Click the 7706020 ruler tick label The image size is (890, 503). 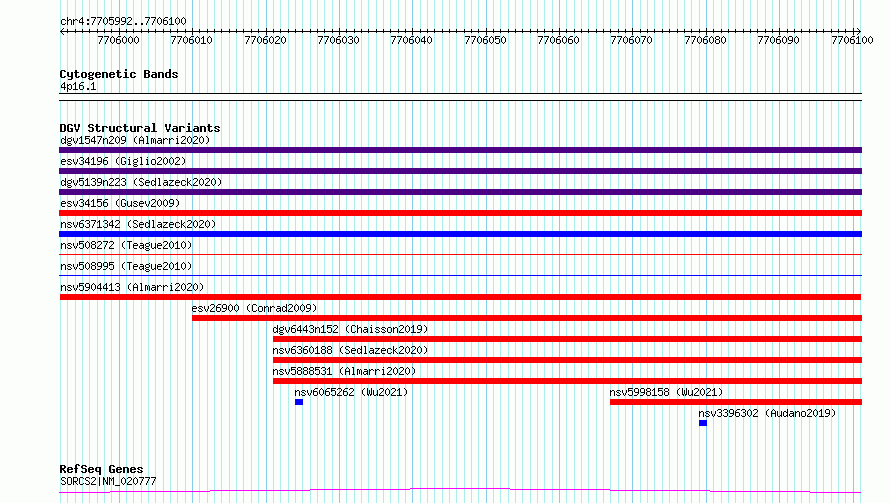click(x=265, y=40)
